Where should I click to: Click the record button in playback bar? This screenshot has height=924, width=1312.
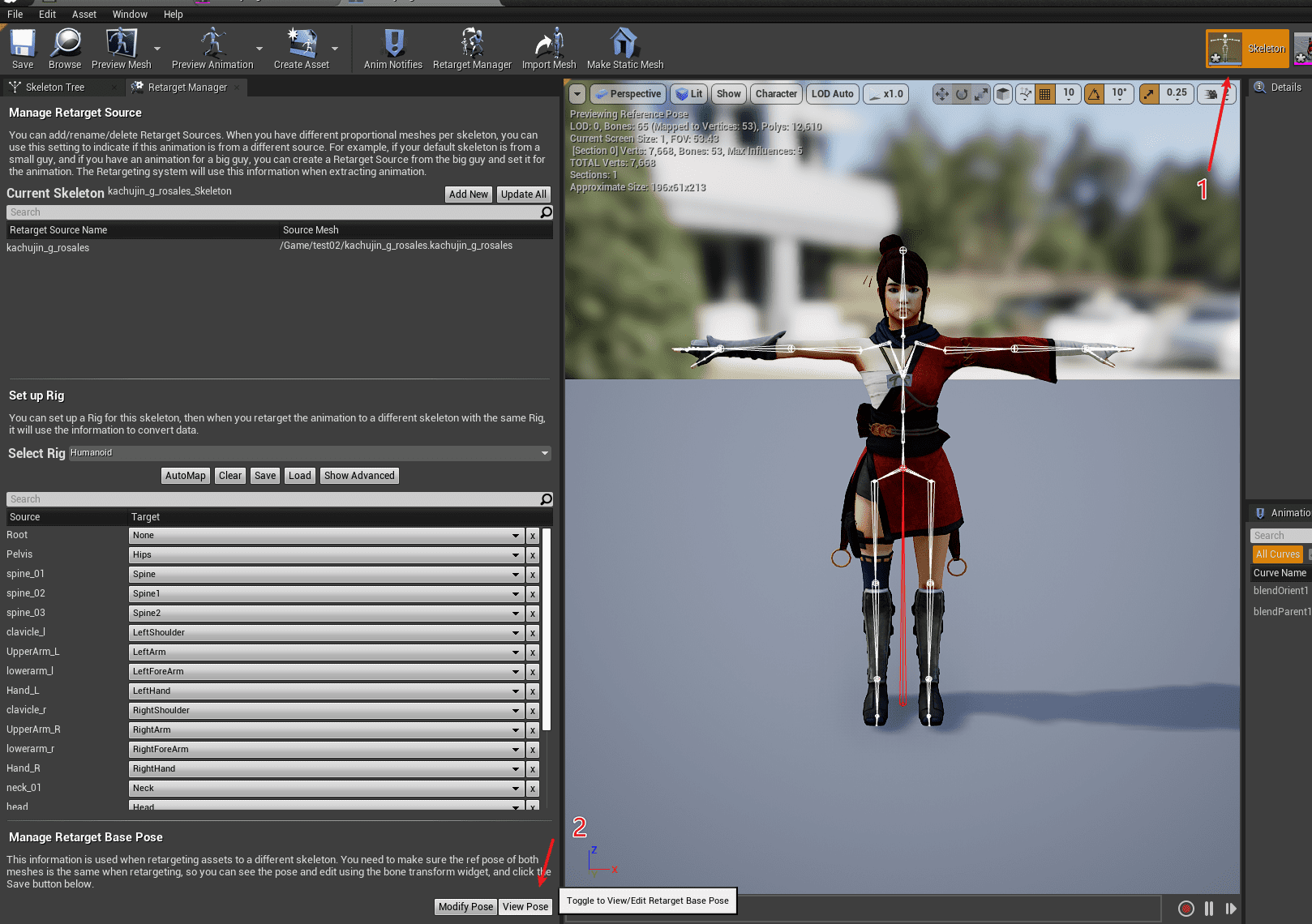(x=1186, y=909)
